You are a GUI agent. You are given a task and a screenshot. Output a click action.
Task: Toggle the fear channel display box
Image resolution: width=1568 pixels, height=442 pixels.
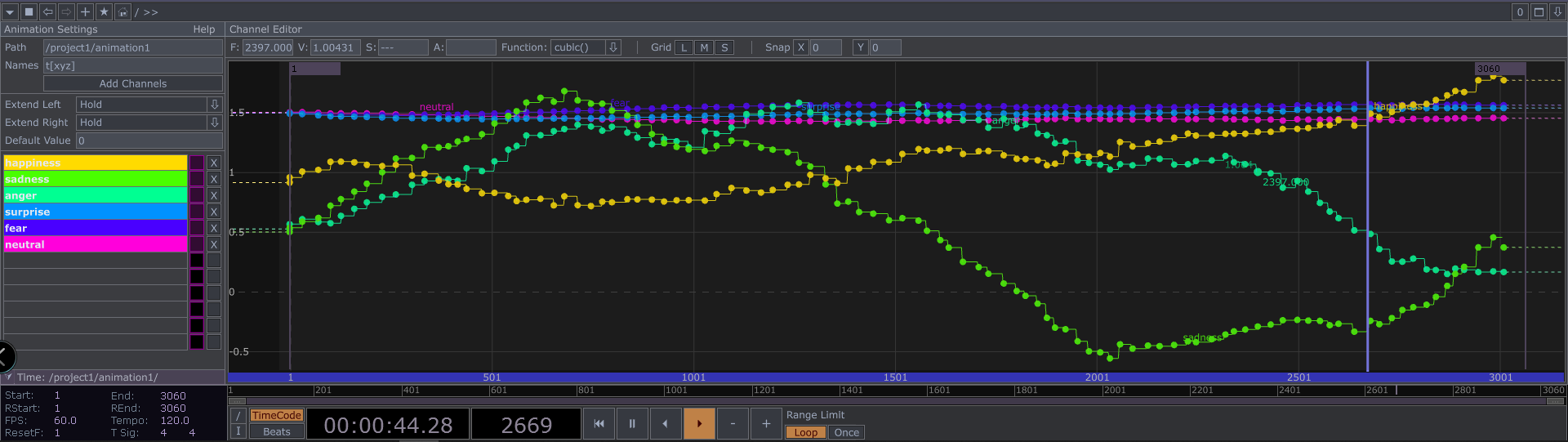click(x=197, y=228)
